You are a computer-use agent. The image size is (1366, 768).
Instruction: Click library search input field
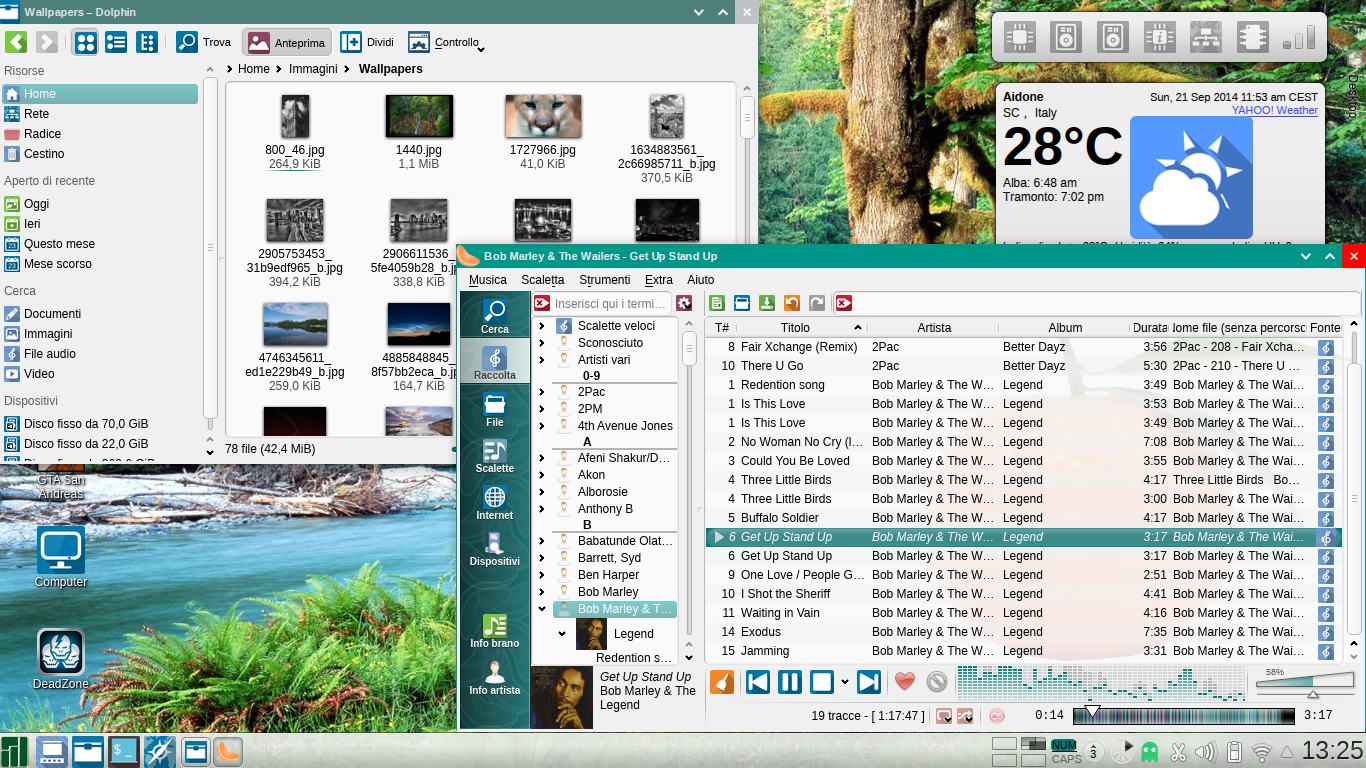click(x=612, y=303)
